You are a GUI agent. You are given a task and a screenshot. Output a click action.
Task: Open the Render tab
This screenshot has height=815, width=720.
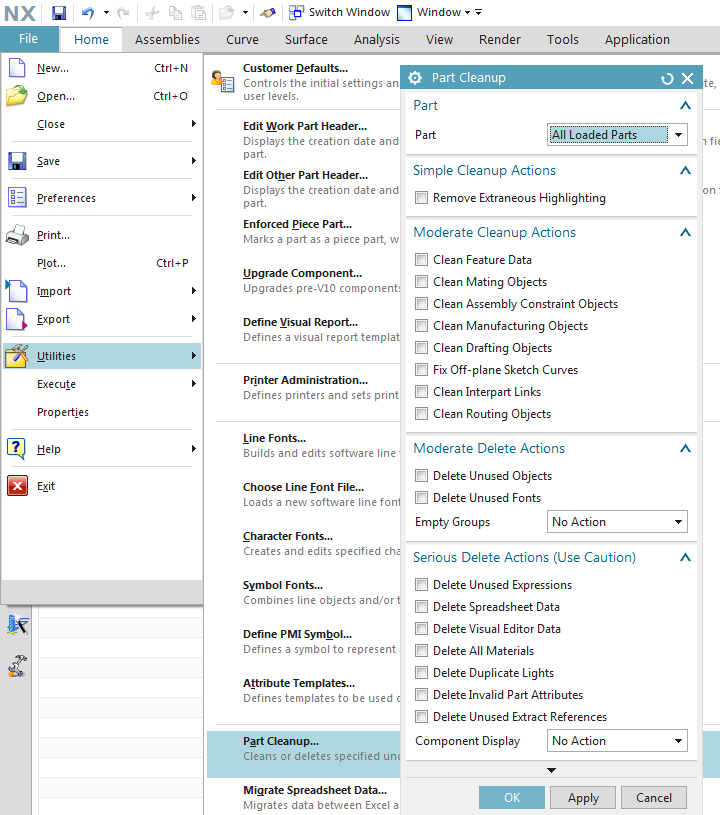500,40
